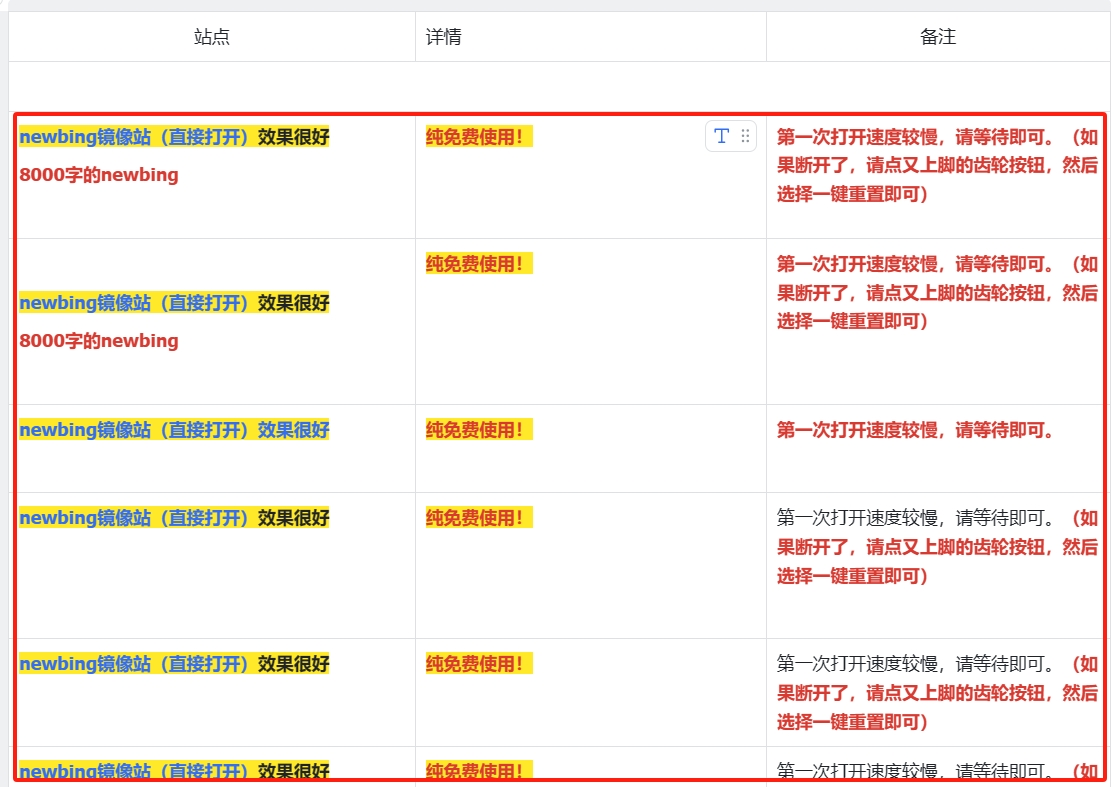Select the 详情 column header
Image resolution: width=1115 pixels, height=787 pixels.
coord(444,37)
